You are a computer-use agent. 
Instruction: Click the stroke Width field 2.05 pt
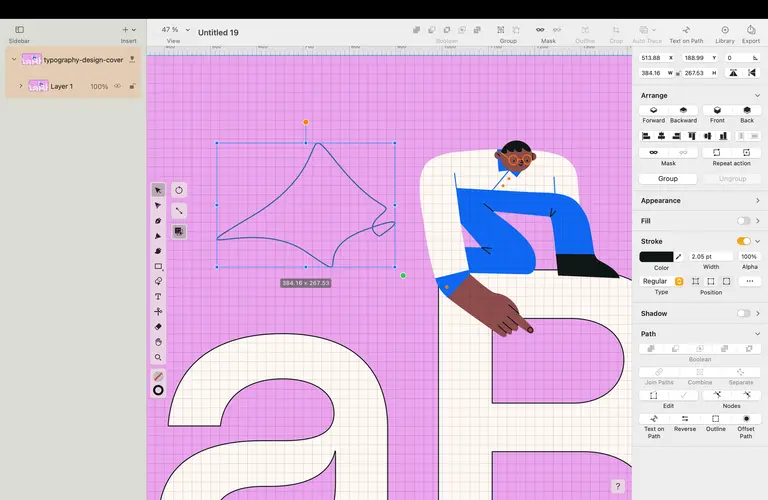click(x=711, y=257)
